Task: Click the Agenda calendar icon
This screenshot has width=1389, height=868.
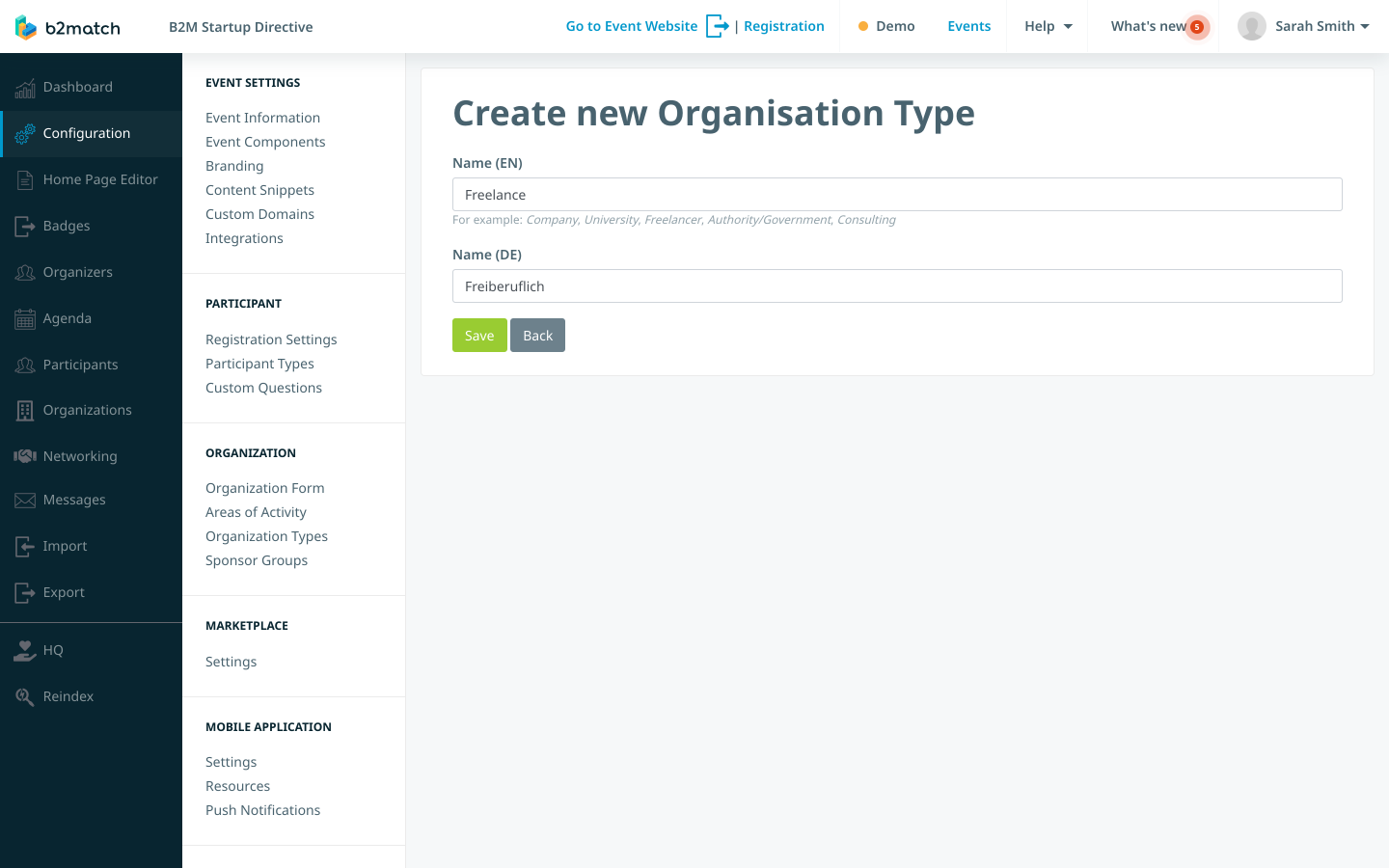Action: tap(25, 318)
